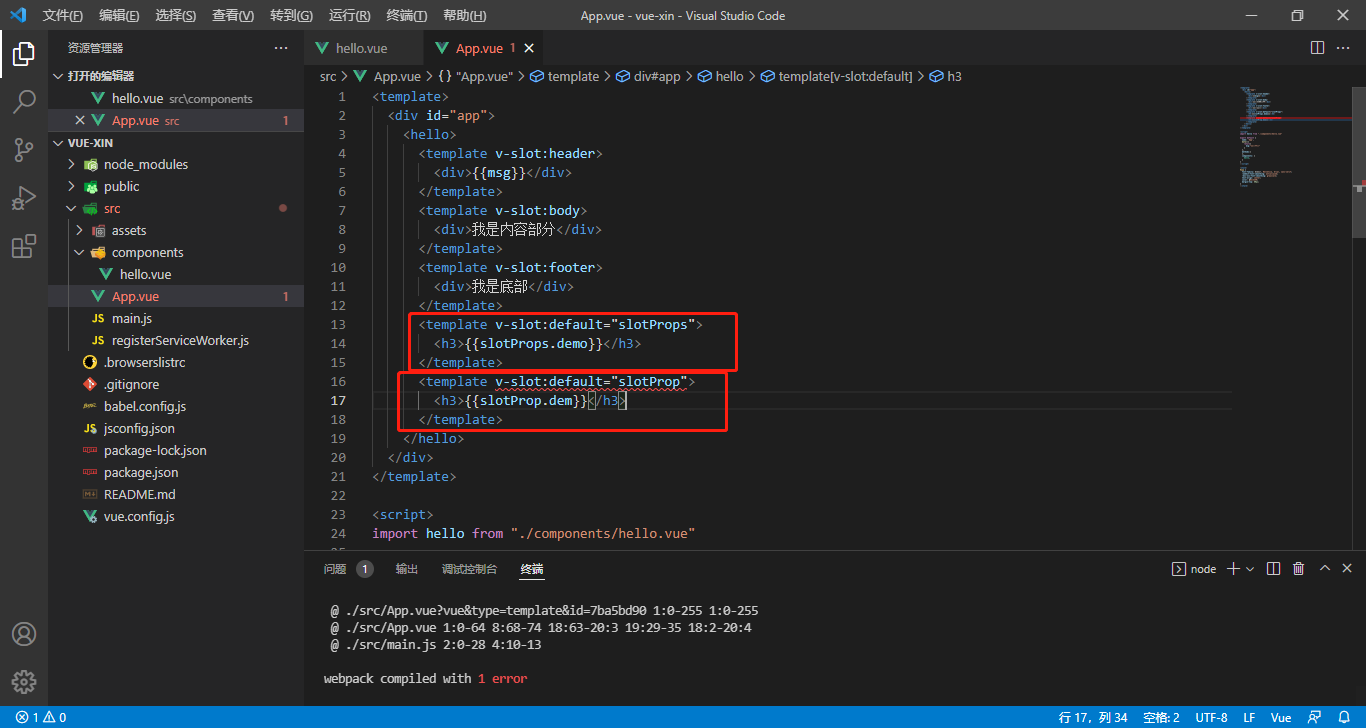The image size is (1366, 728).
Task: Open the 查看(V) menu
Action: [x=233, y=15]
